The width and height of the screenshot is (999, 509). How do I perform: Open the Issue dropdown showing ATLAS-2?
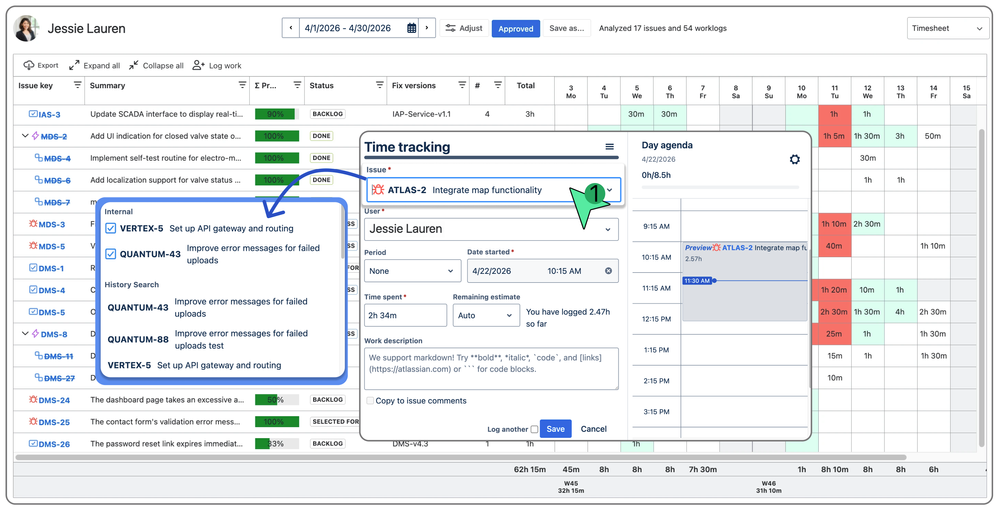493,190
